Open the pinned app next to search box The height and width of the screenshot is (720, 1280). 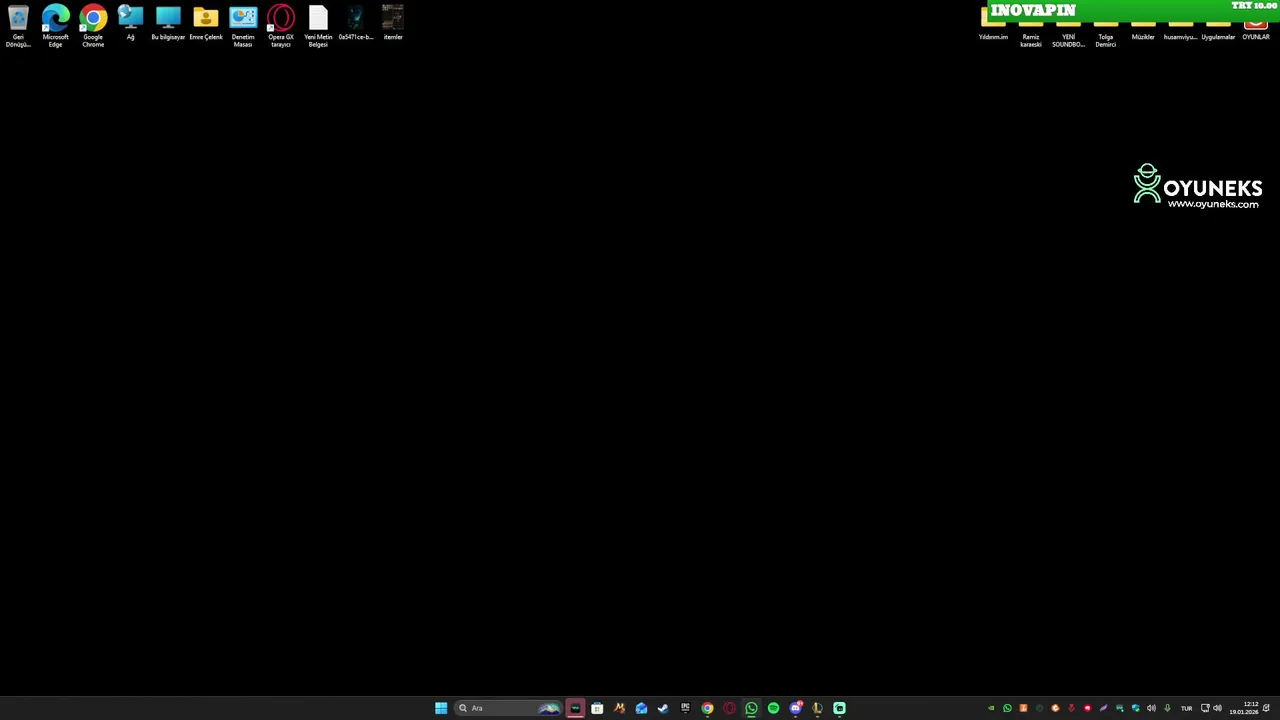tap(575, 708)
